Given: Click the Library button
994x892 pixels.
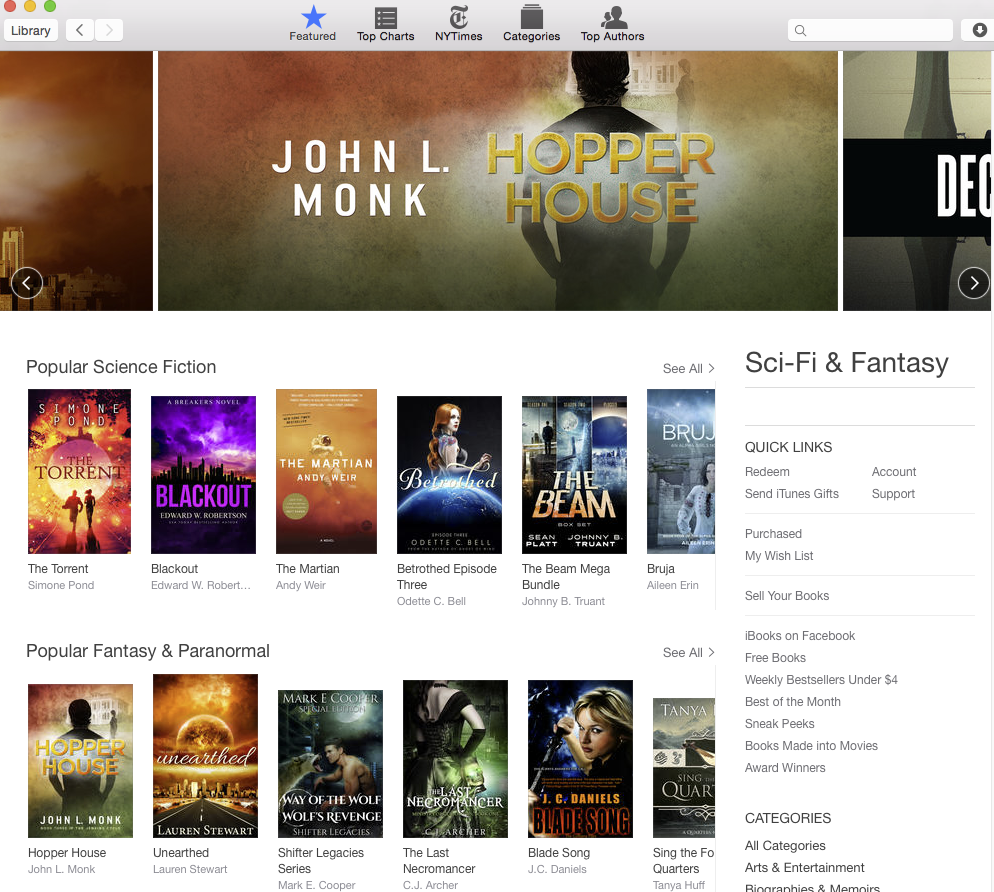Looking at the screenshot, I should 31,30.
